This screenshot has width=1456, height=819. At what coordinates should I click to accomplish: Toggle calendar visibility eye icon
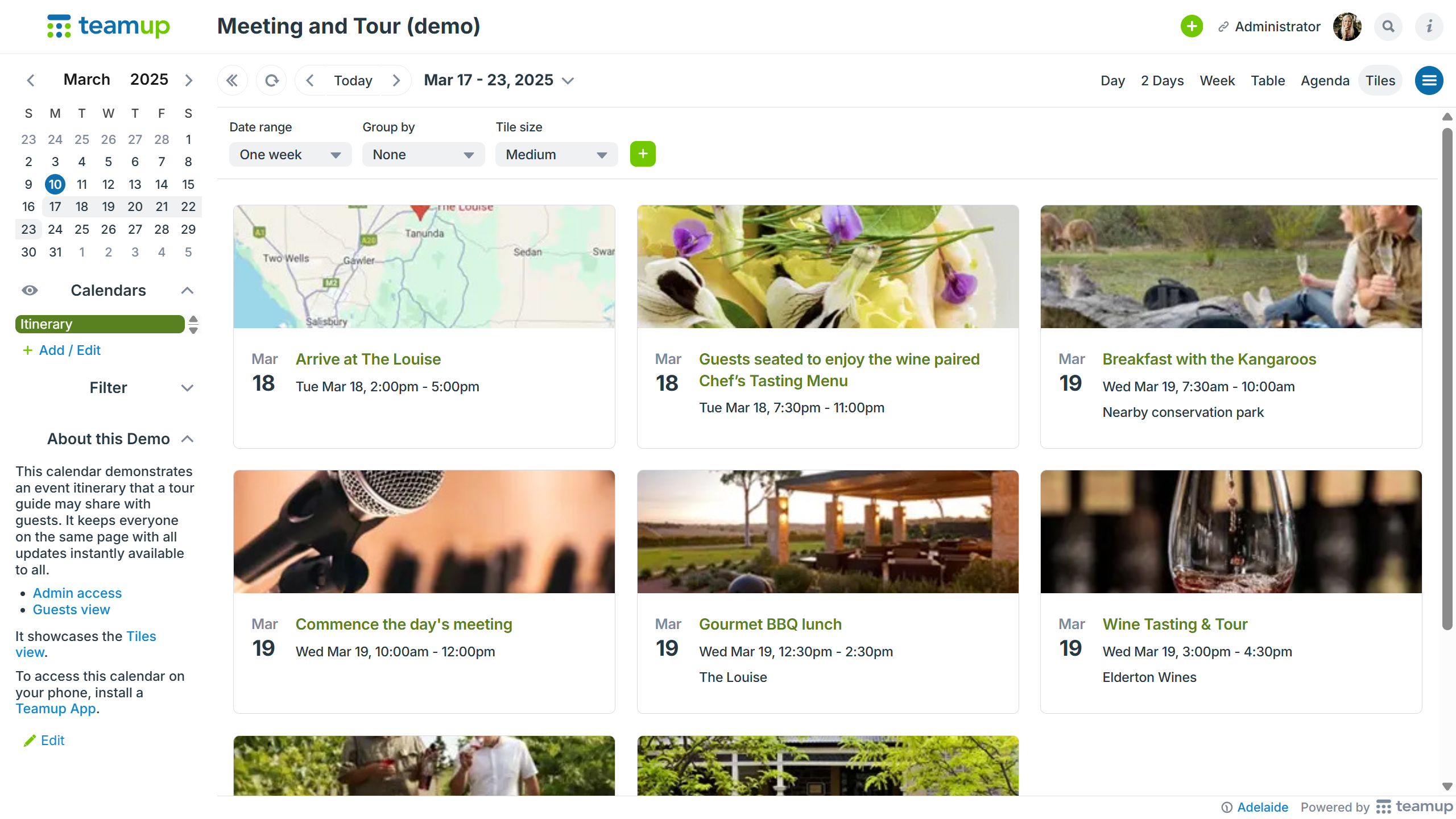click(30, 291)
